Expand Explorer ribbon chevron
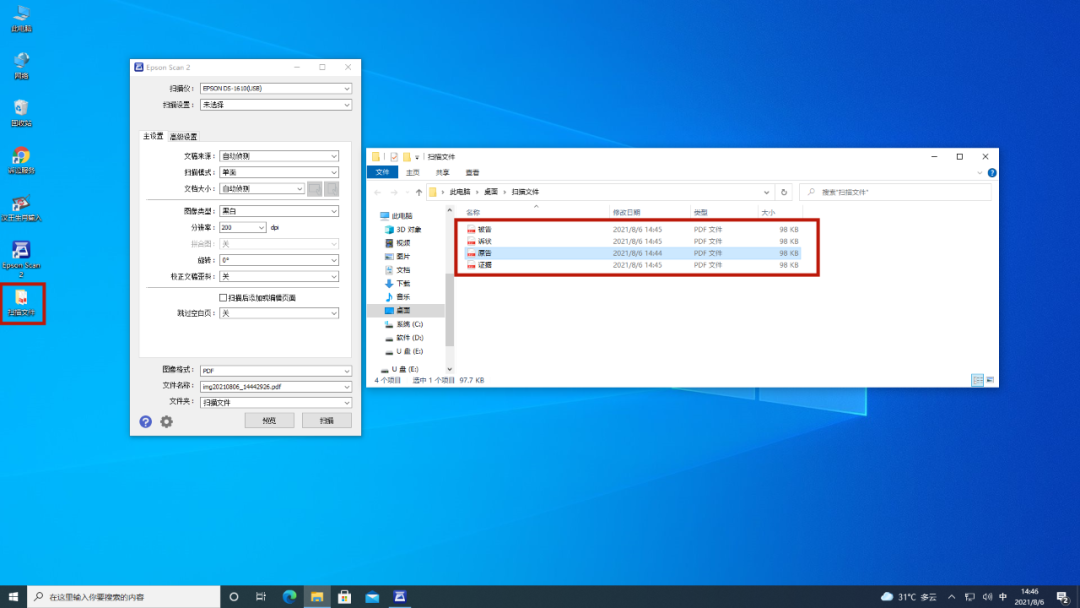 pos(979,173)
